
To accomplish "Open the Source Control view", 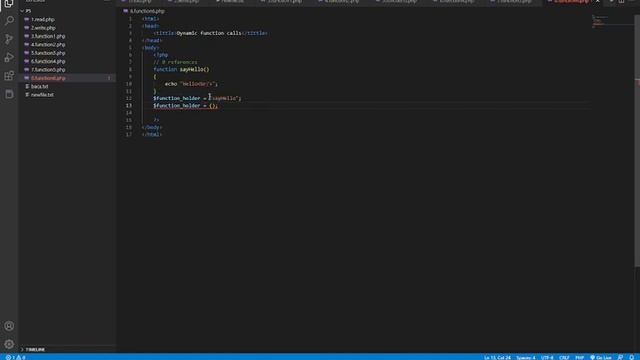I will [x=9, y=39].
